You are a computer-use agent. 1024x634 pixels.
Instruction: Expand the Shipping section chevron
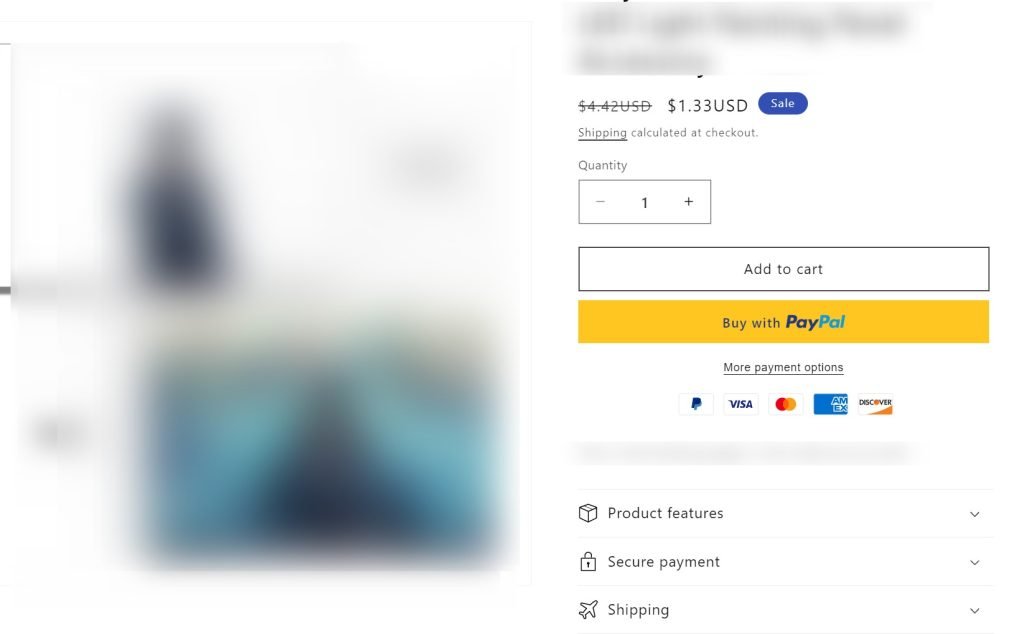[974, 611]
